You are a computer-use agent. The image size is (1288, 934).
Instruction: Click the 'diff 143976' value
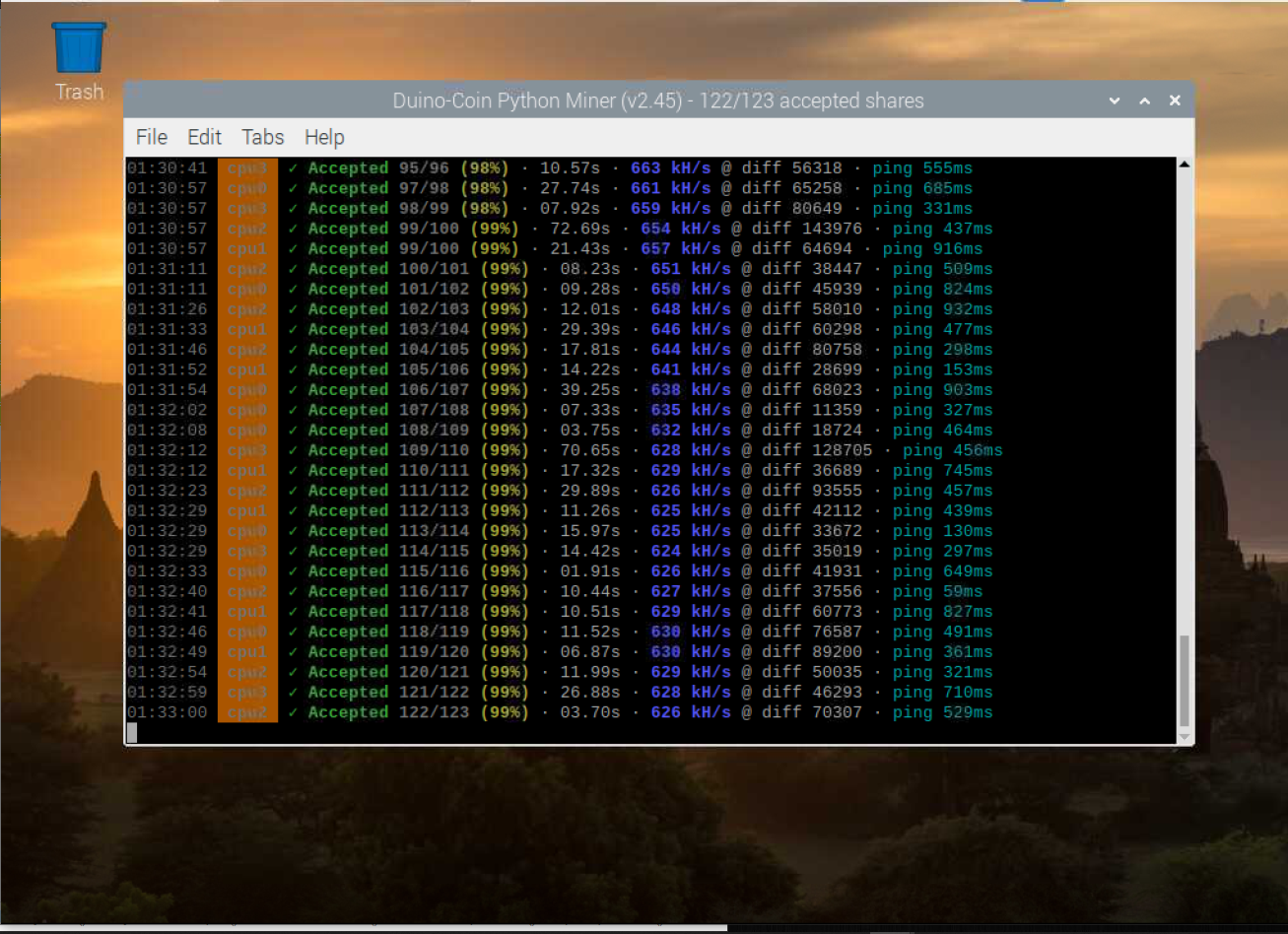pos(801,229)
